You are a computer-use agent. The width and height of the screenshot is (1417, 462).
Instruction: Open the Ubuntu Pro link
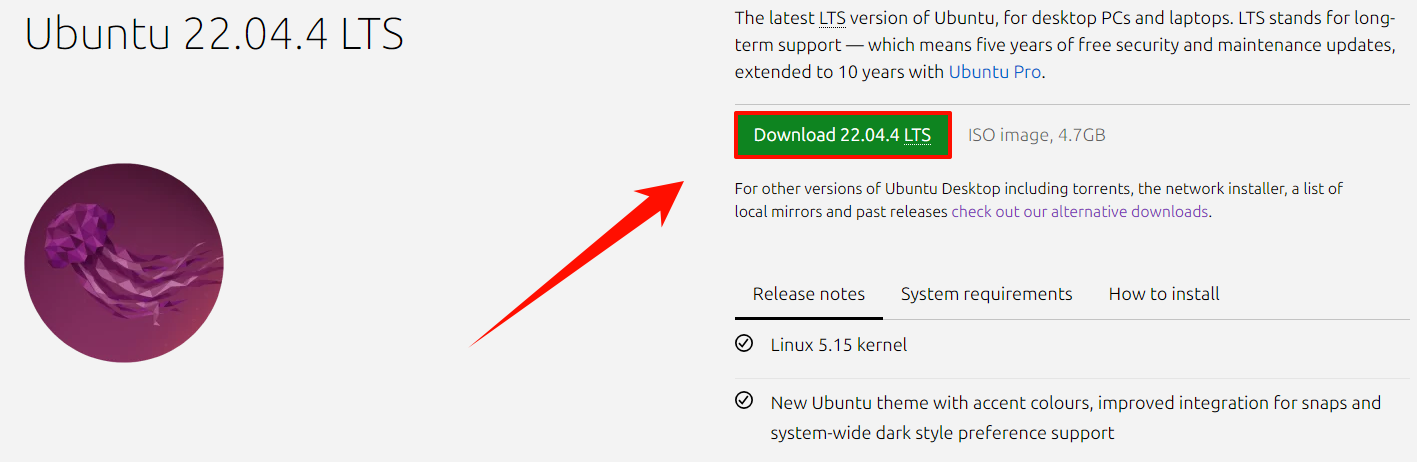pyautogui.click(x=995, y=72)
